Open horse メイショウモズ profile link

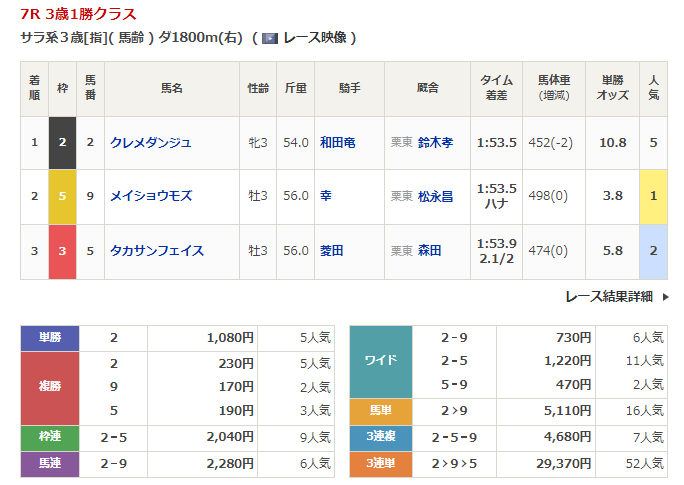point(151,196)
